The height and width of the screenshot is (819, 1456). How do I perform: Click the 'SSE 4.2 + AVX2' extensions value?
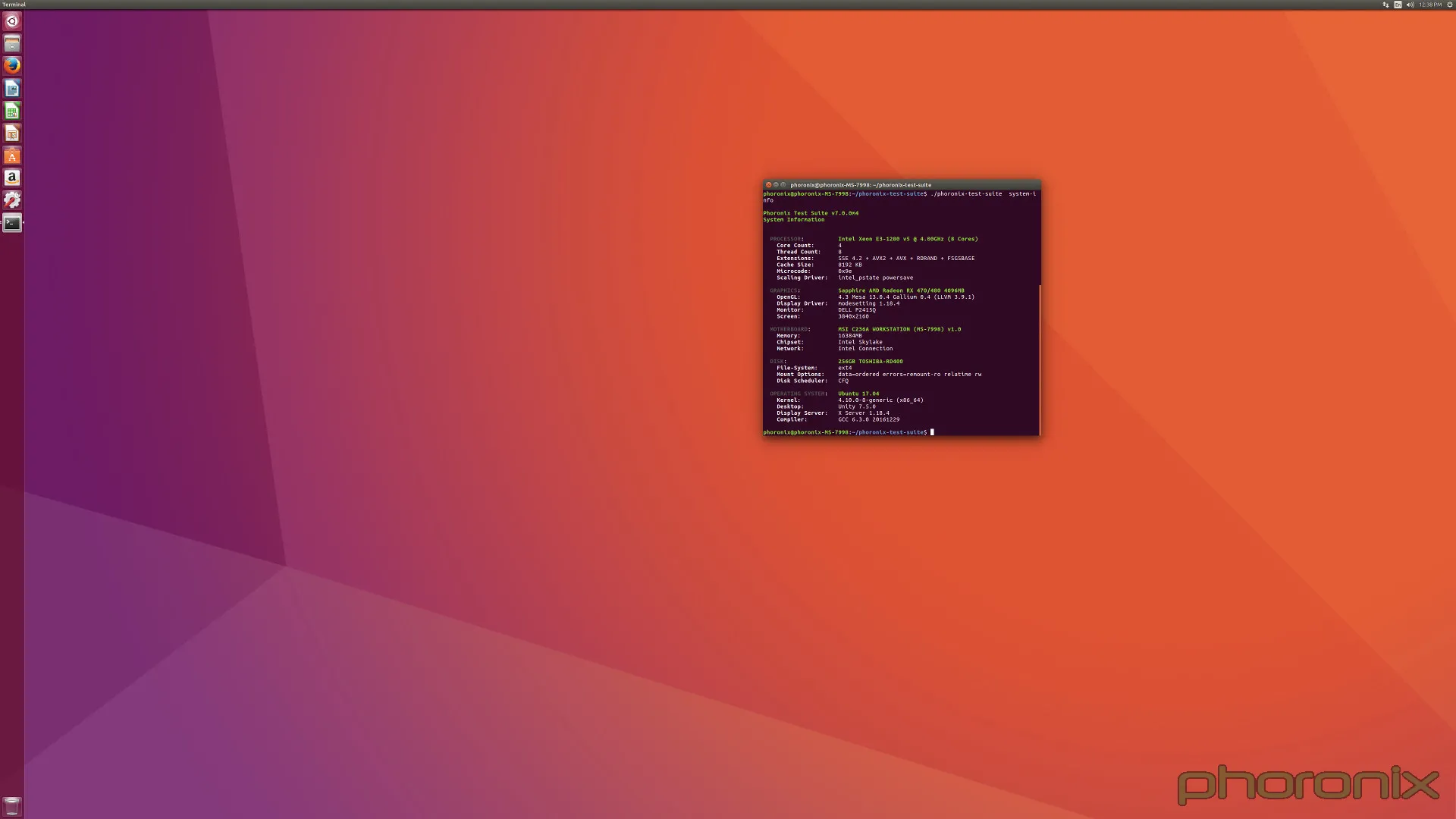pos(906,259)
